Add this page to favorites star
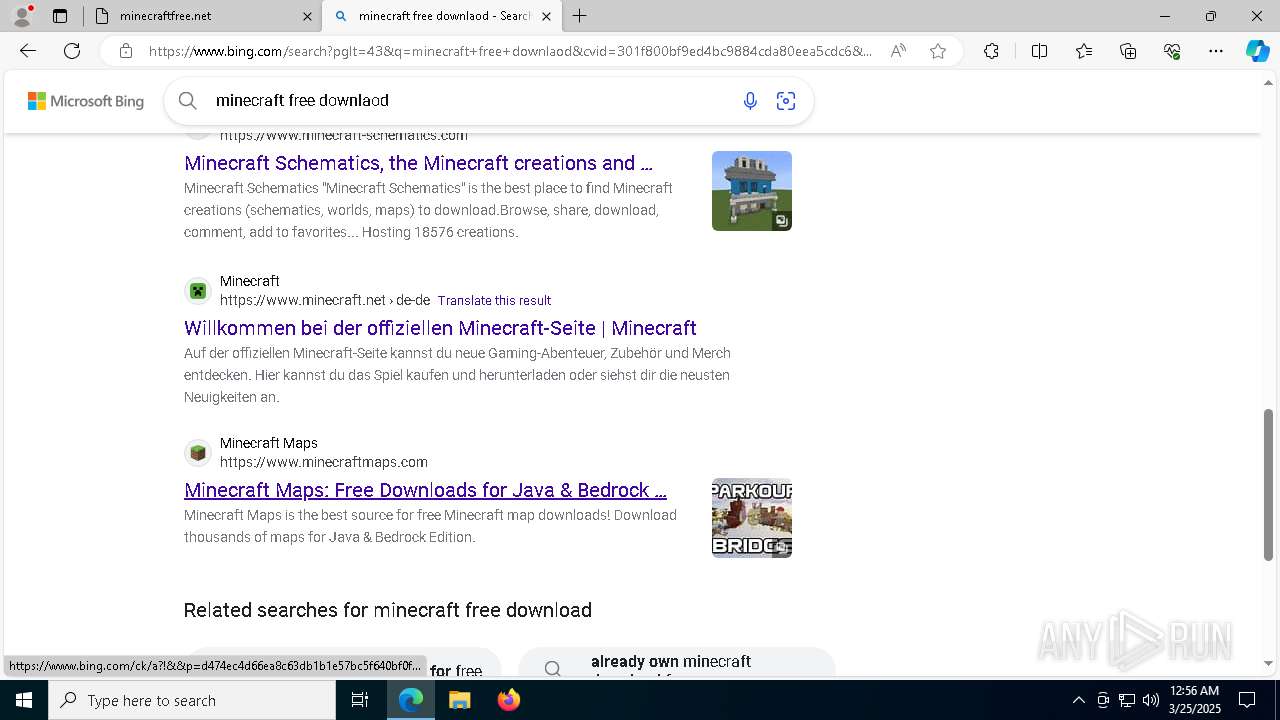The image size is (1280, 720). click(x=938, y=51)
